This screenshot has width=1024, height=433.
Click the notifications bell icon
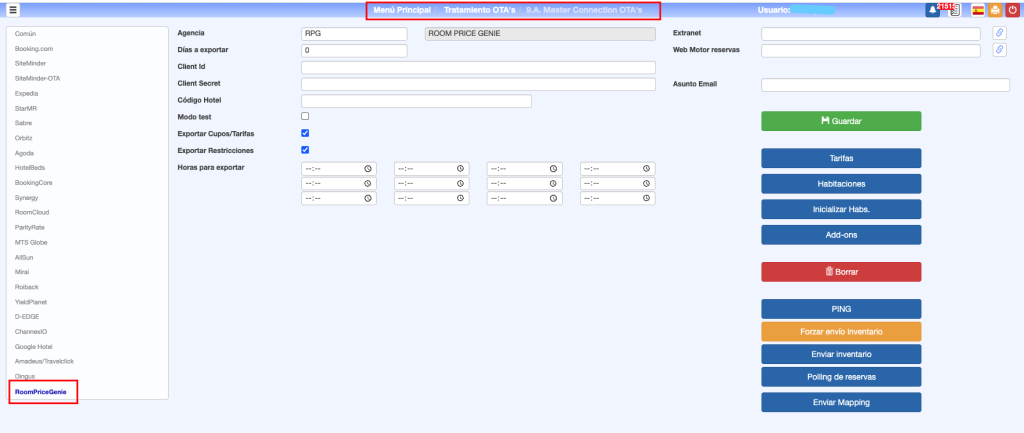pos(932,10)
